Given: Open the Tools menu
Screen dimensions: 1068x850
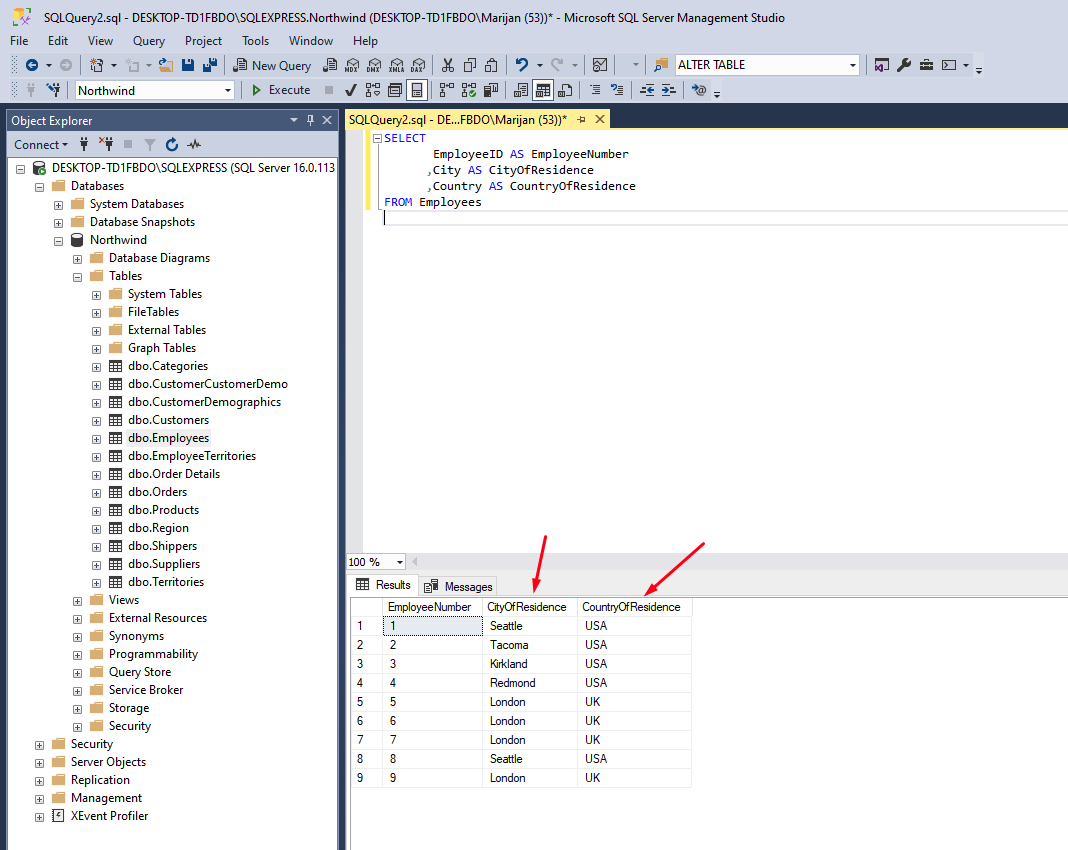Looking at the screenshot, I should [x=255, y=41].
